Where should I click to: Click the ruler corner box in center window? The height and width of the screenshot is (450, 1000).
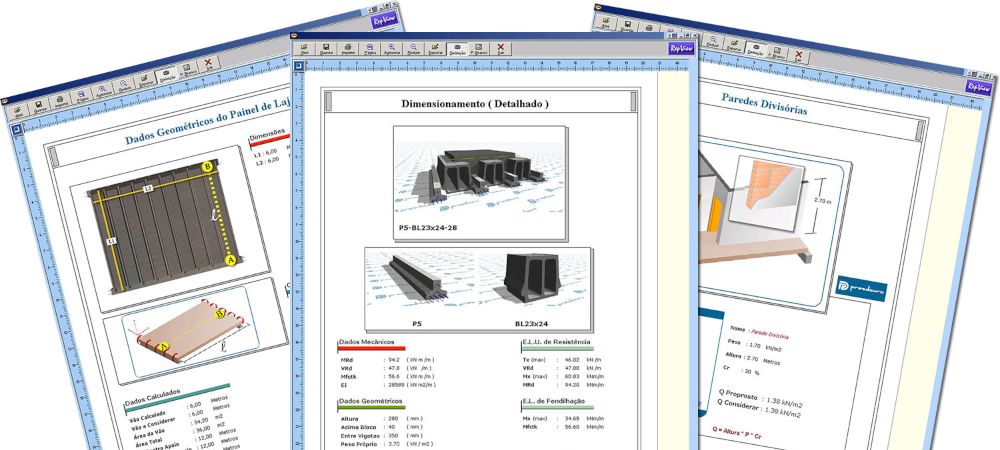[297, 65]
